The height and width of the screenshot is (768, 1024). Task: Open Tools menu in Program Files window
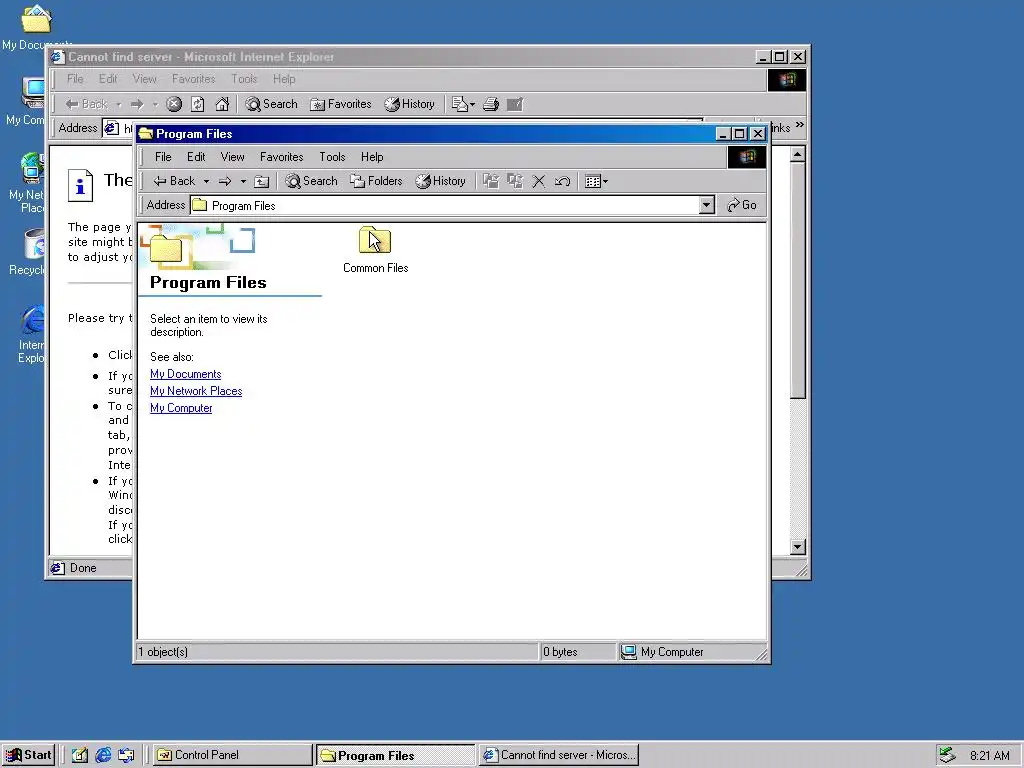pyautogui.click(x=332, y=157)
